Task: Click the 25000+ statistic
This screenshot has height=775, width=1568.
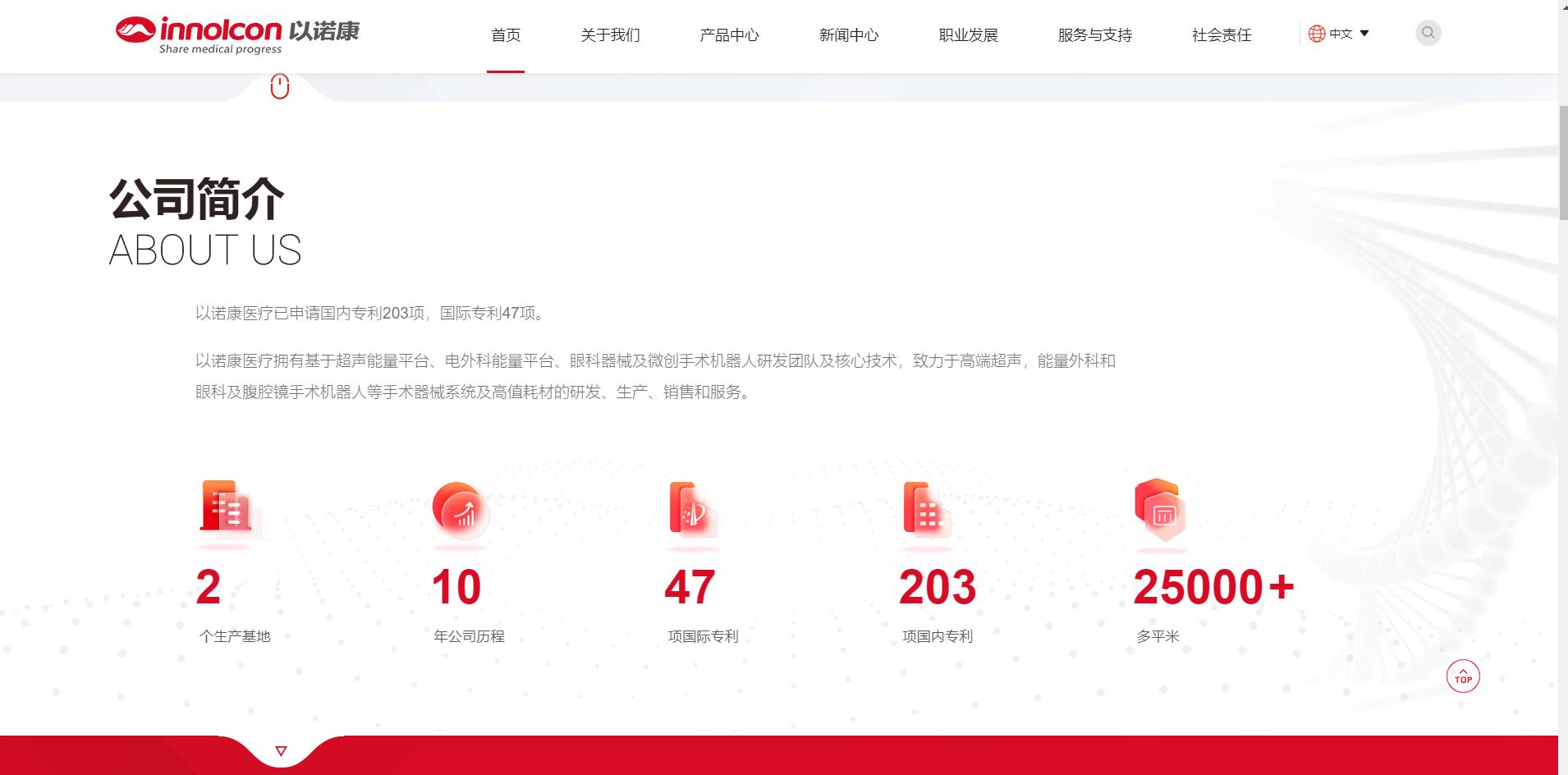Action: click(x=1213, y=587)
